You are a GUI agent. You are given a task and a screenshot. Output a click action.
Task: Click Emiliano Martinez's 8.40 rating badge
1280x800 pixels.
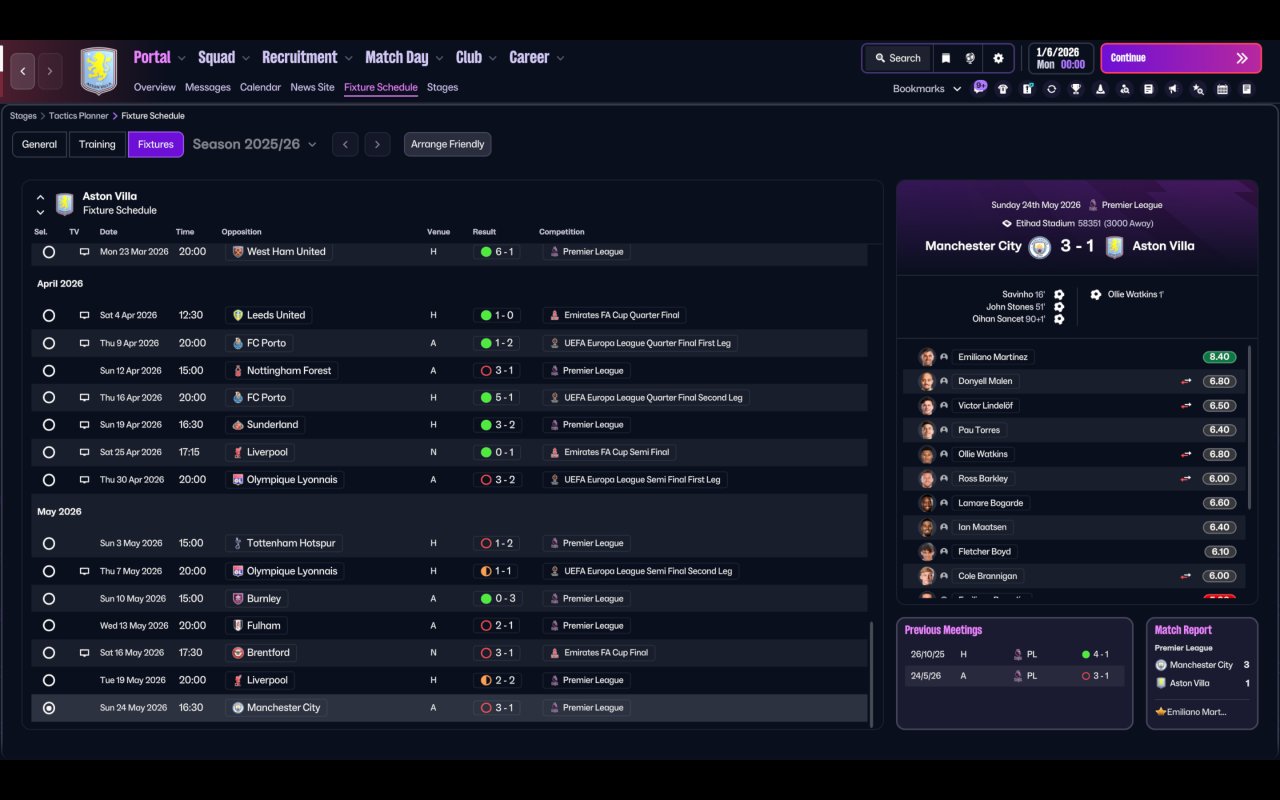click(x=1219, y=357)
